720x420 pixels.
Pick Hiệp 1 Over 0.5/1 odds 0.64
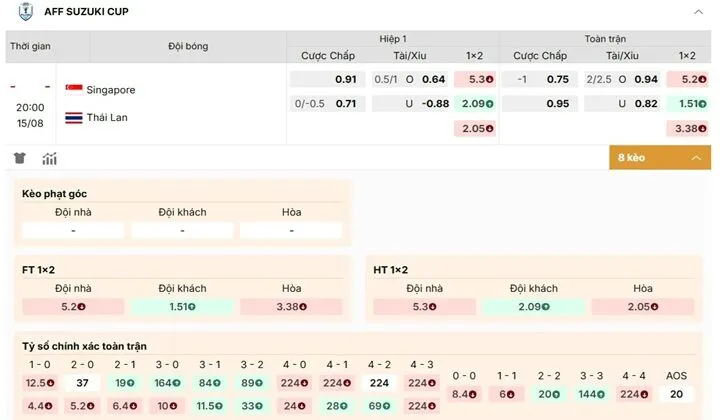pos(410,79)
